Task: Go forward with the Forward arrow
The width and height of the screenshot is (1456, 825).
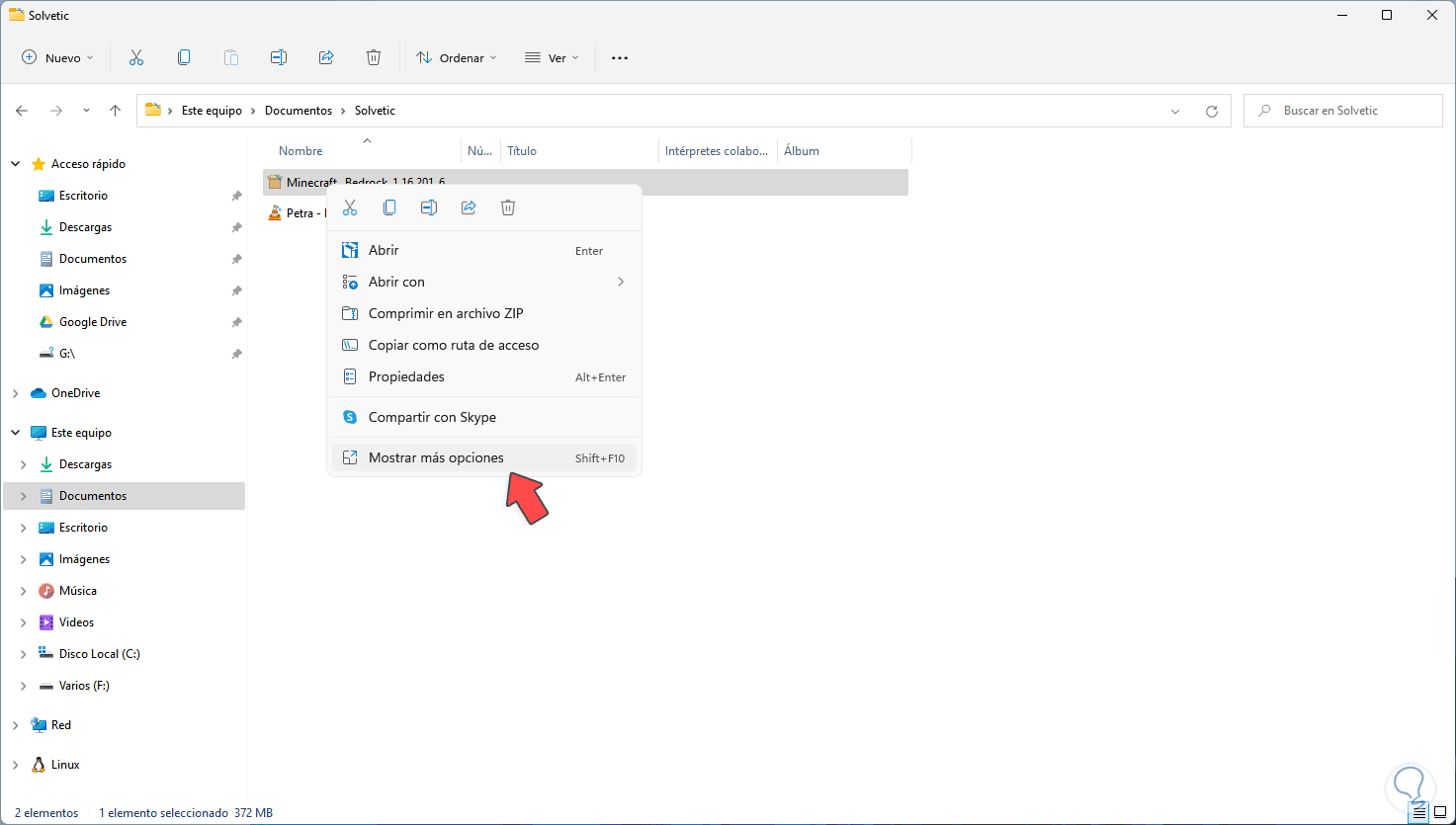Action: [x=56, y=111]
